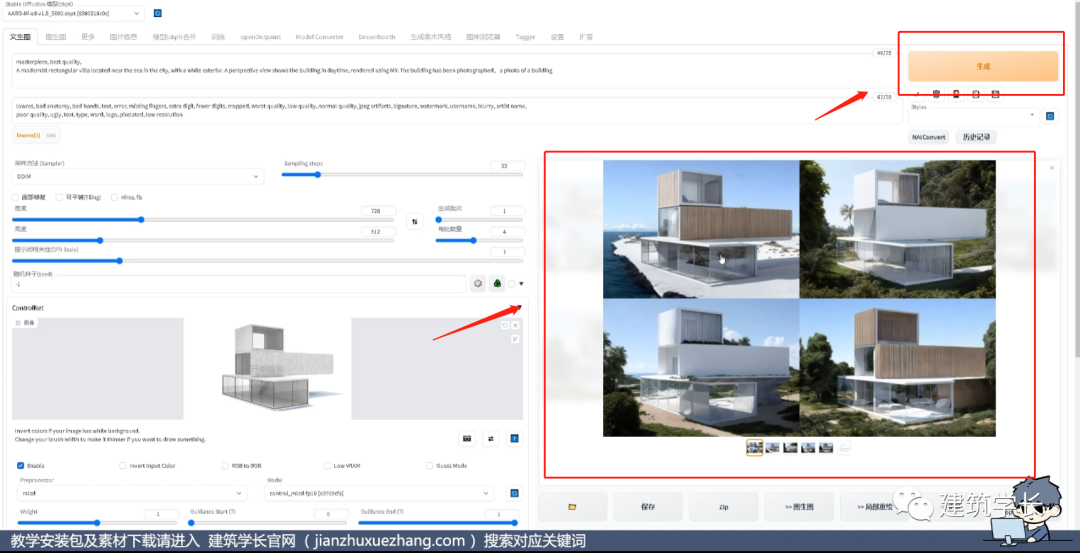Enable the Hires. fix checkbox
Viewport: 1080px width, 553px height.
click(x=114, y=197)
